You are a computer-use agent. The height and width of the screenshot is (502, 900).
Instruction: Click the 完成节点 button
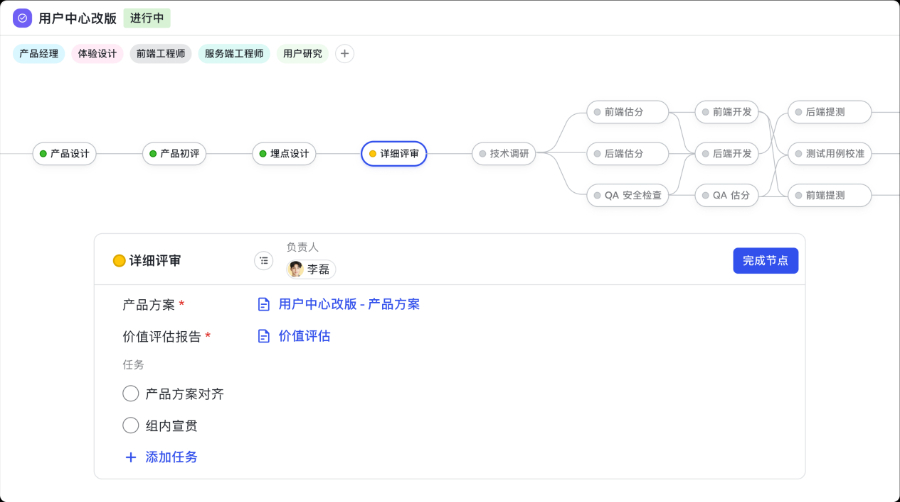pos(765,261)
